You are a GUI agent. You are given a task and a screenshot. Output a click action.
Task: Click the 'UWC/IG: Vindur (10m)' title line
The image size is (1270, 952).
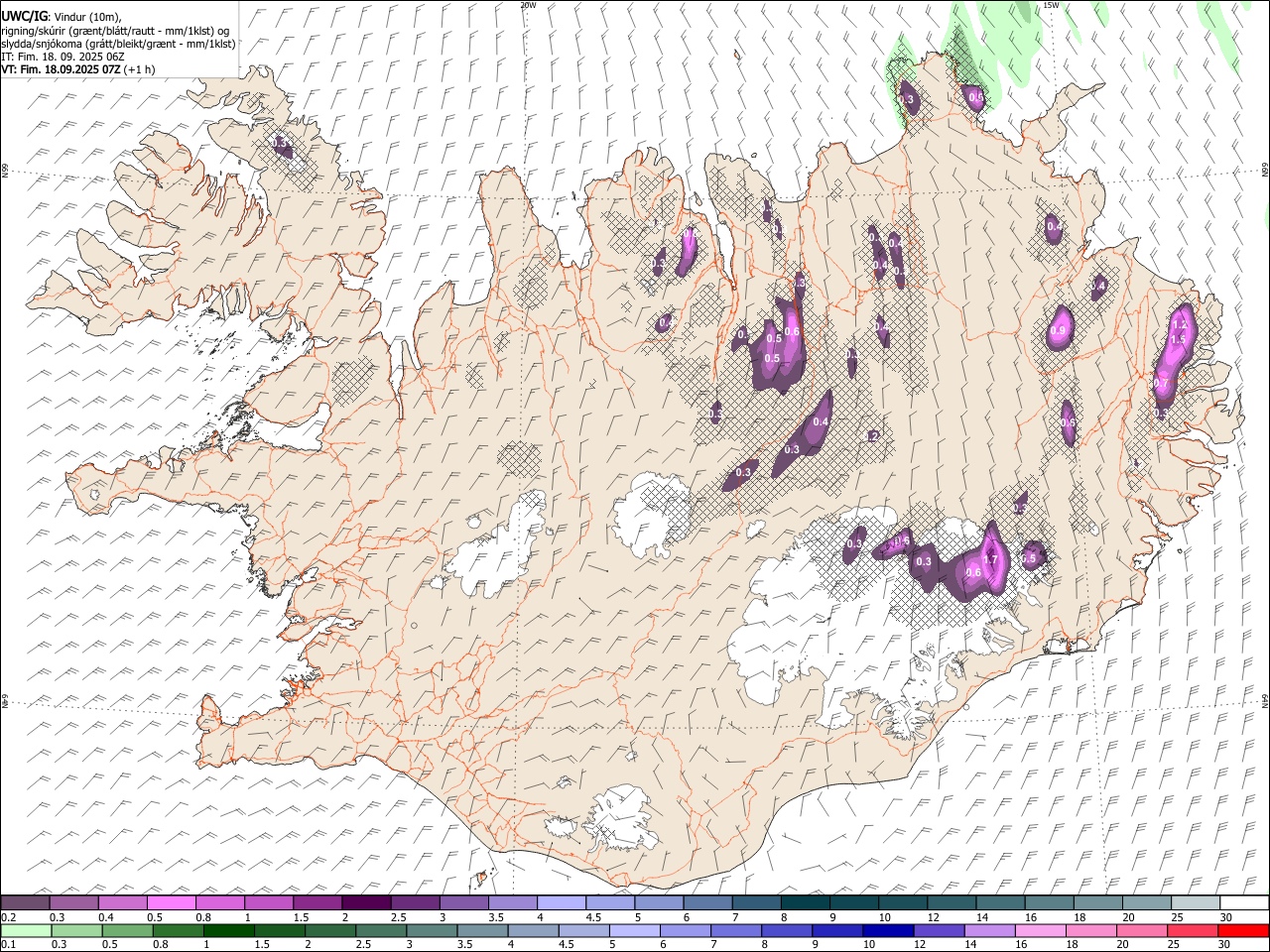(x=61, y=17)
